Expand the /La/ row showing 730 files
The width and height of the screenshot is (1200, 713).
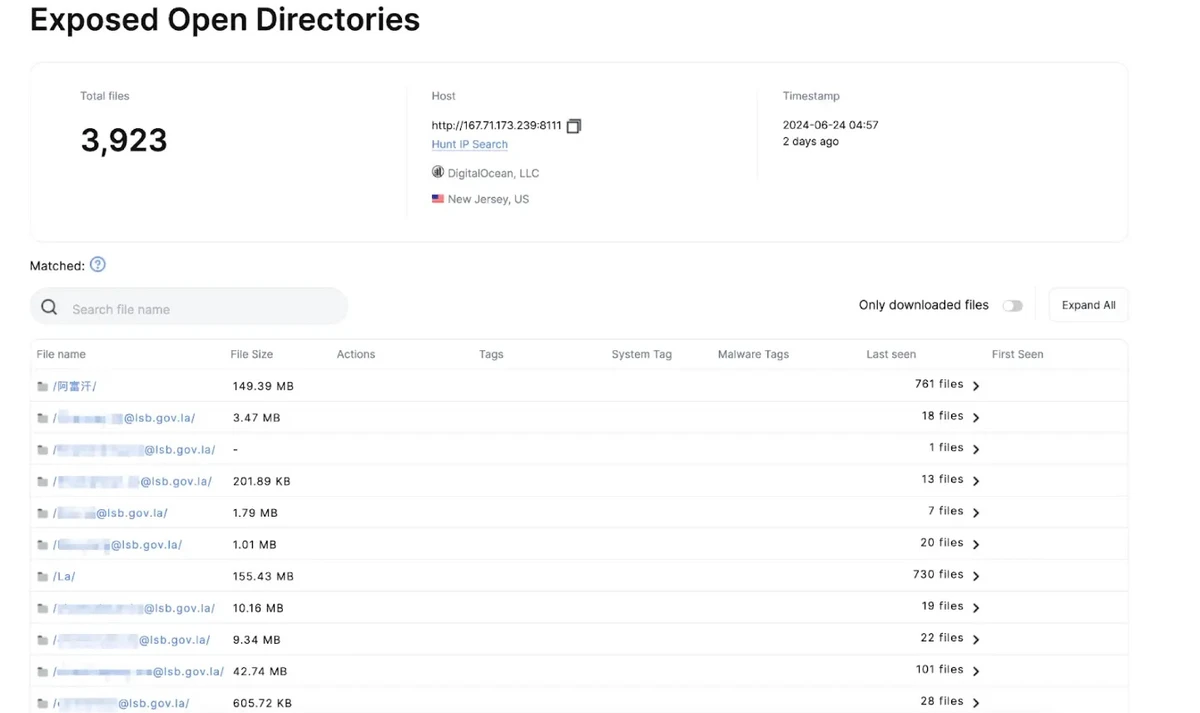[x=976, y=576]
